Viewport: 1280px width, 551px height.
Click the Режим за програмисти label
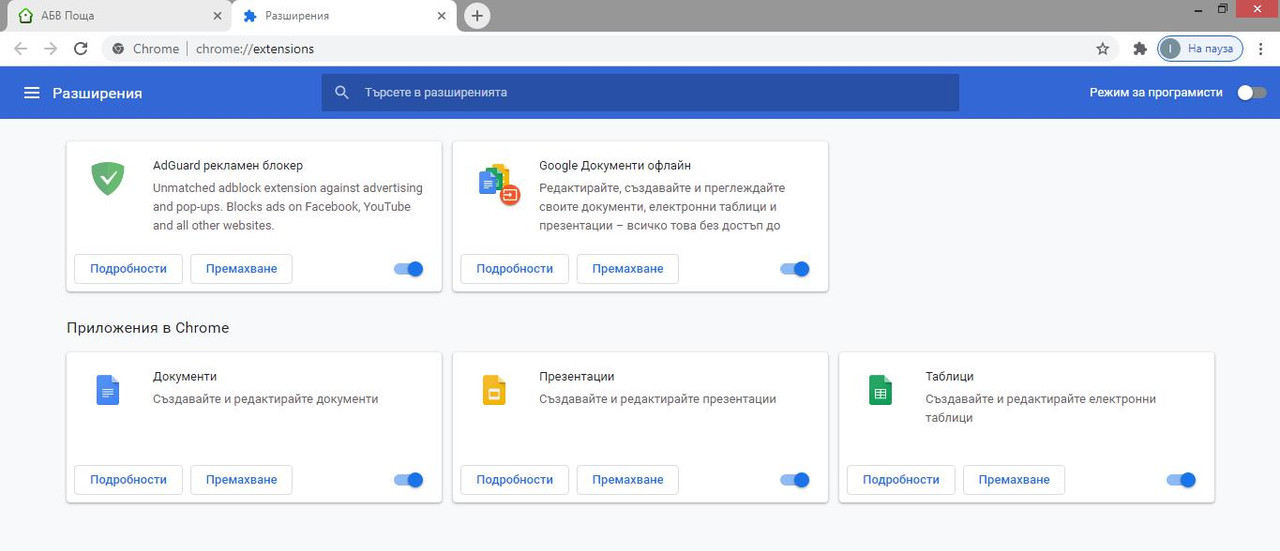[1156, 92]
